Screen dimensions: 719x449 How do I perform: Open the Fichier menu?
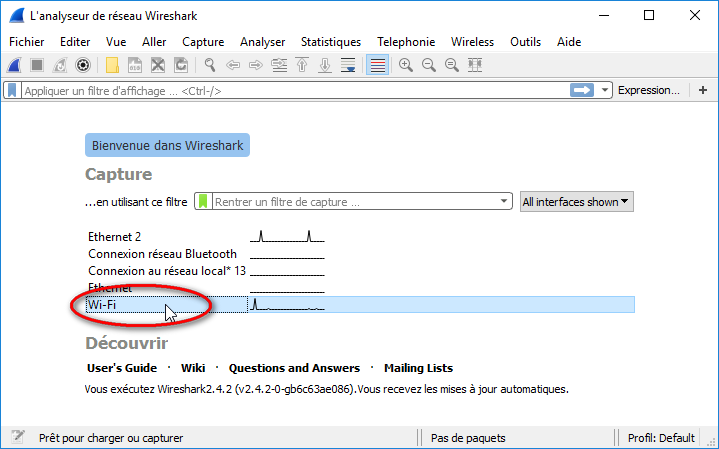(27, 42)
